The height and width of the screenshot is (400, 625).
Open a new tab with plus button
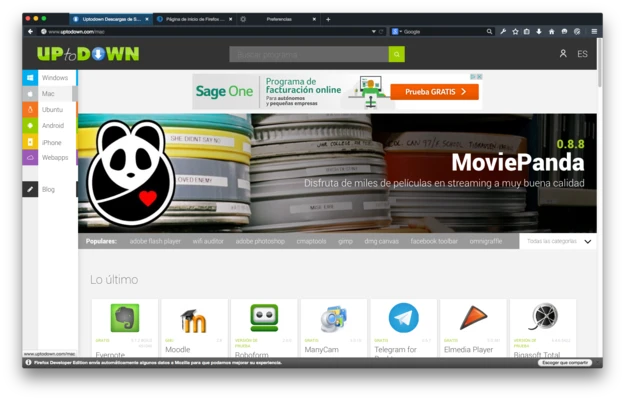[328, 19]
